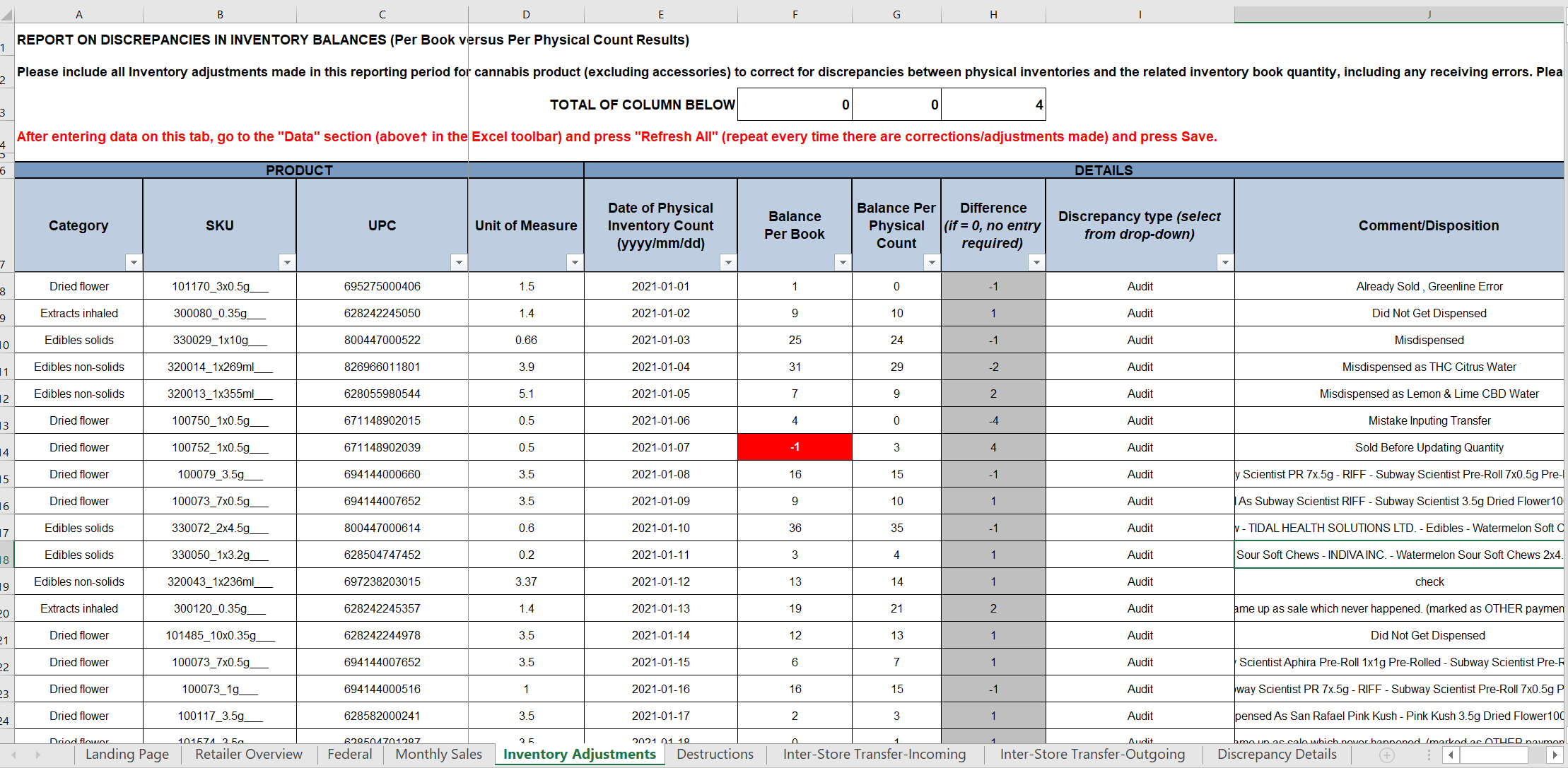The height and width of the screenshot is (768, 1568).
Task: Click sheet tab scroll right arrow
Action: (37, 755)
